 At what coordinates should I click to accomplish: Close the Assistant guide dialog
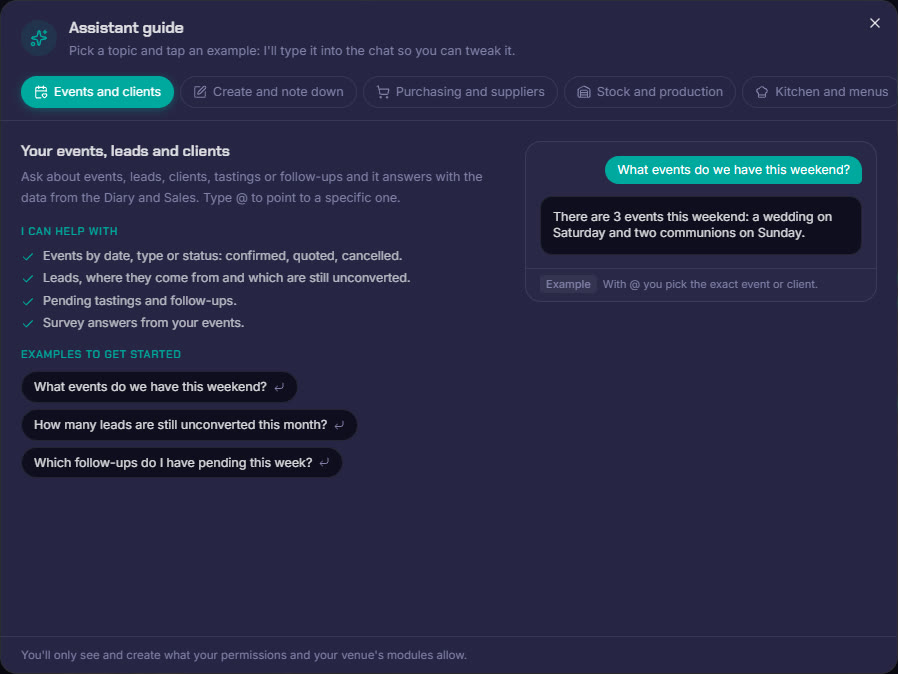874,23
